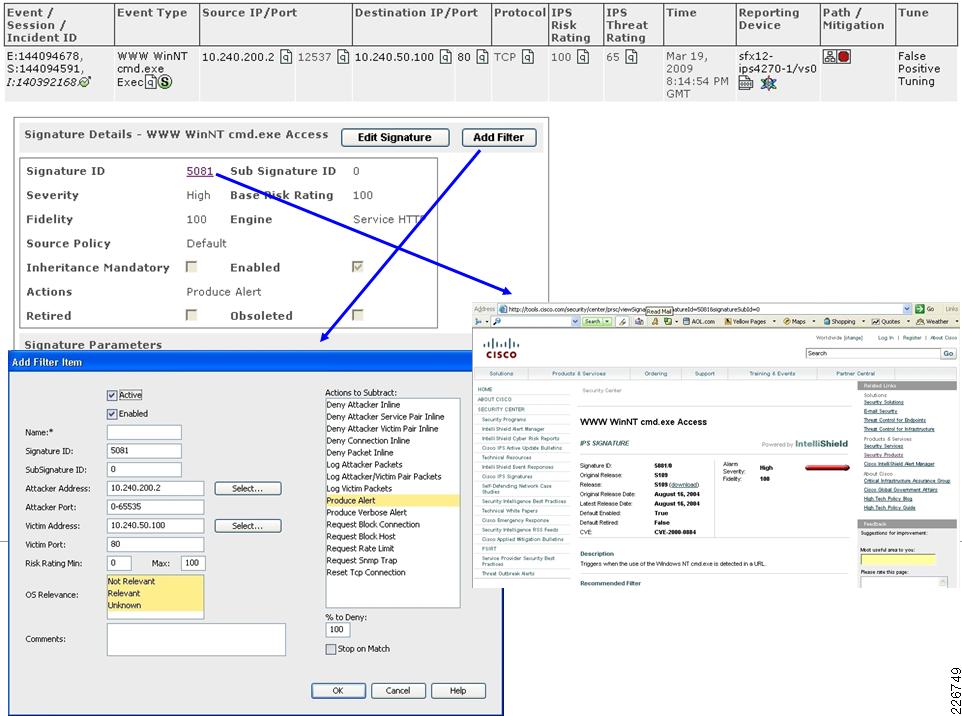Click query icon beside cmd.exe Exec event type
Image resolution: width=962 pixels, height=716 pixels.
tap(150, 82)
